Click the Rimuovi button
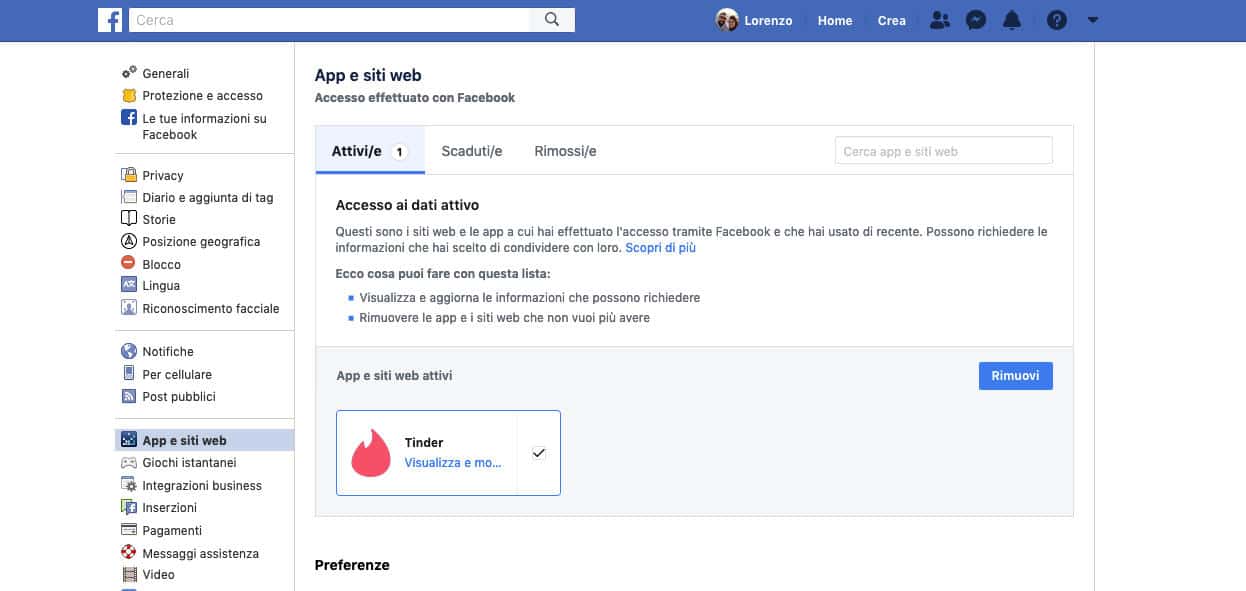The width and height of the screenshot is (1246, 591). point(1015,376)
